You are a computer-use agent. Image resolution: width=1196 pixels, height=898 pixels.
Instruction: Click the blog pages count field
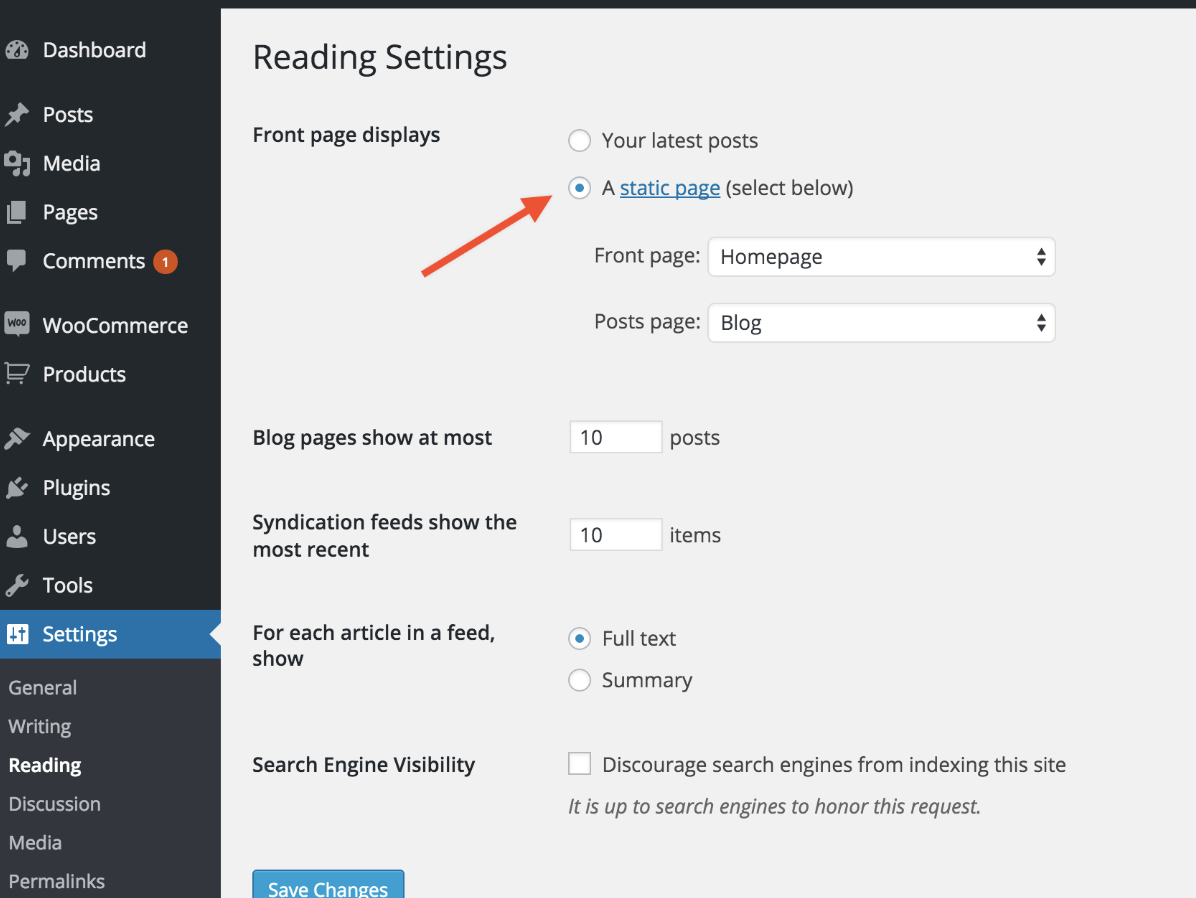click(615, 438)
